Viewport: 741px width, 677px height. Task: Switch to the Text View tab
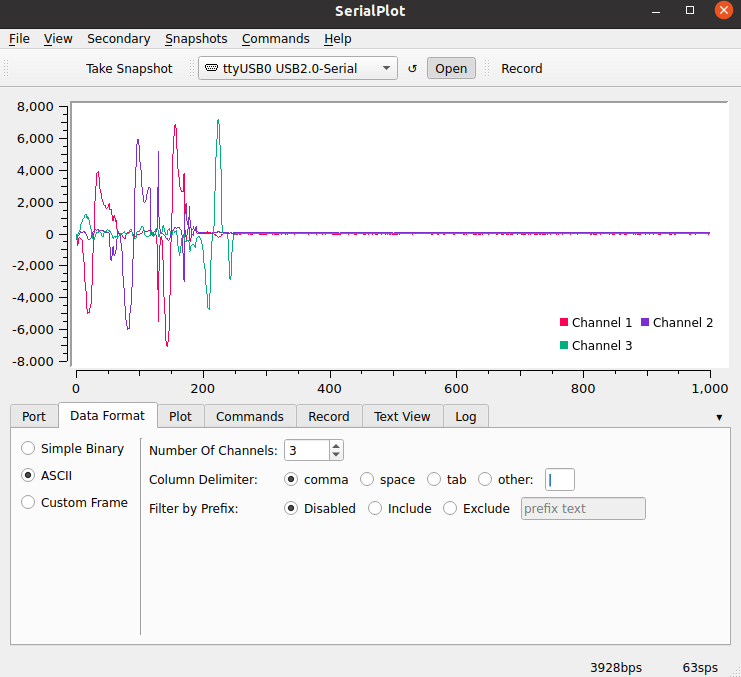402,416
